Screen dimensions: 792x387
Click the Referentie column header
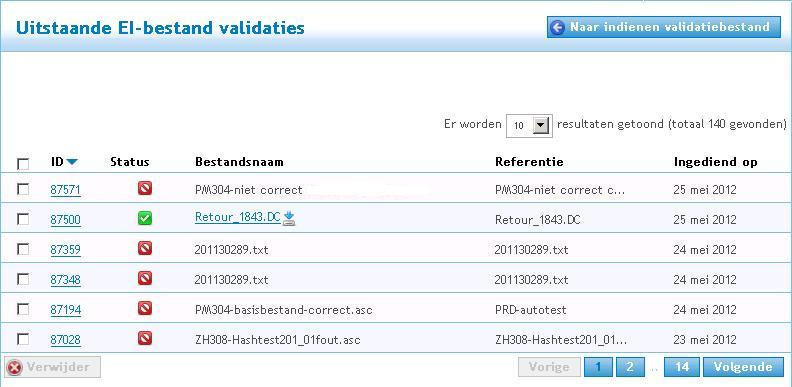[x=529, y=162]
